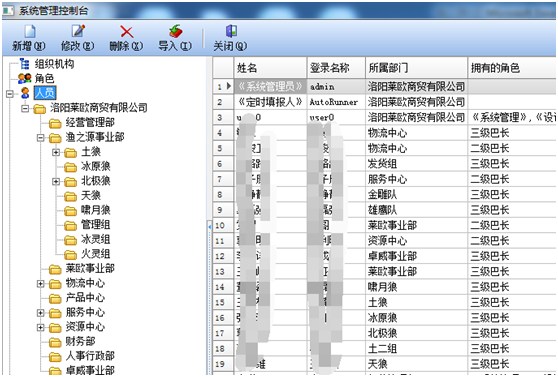The image size is (558, 377).
Task: Select the 北极狼 department cell in row 17
Action: [x=417, y=333]
